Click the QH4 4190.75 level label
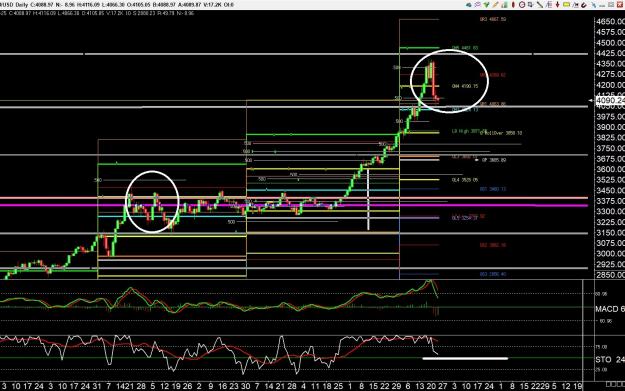Viewport: 625px width, 391px height. [x=465, y=86]
